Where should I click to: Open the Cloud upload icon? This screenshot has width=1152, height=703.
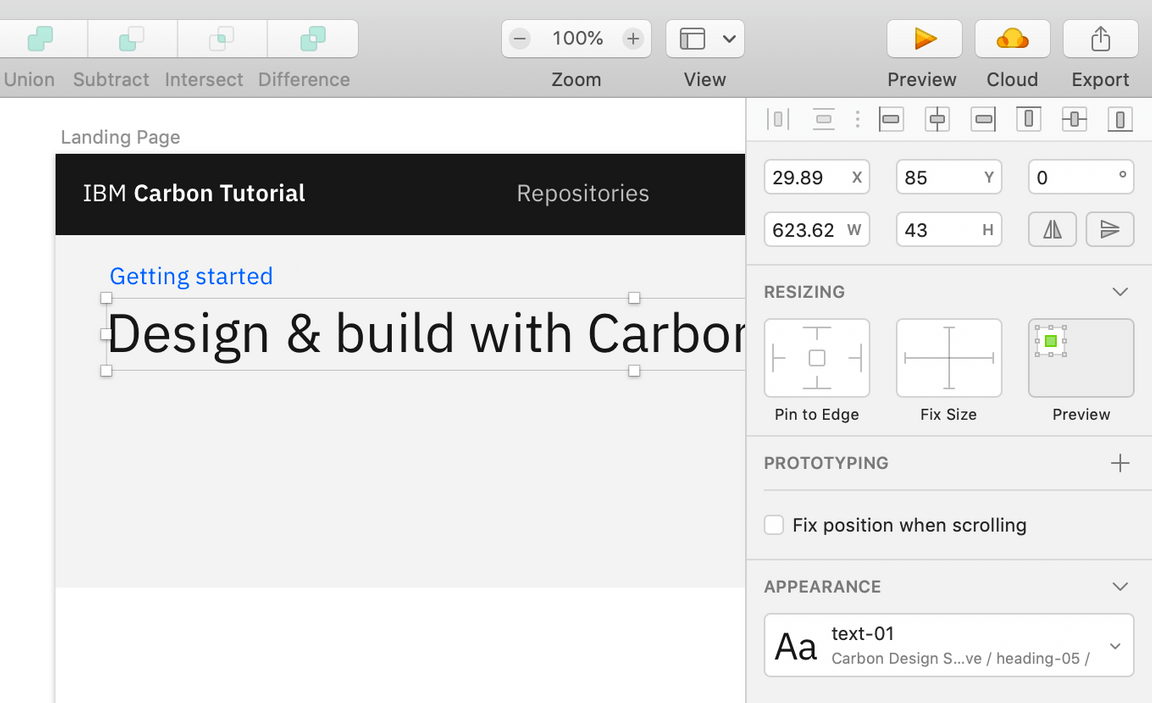[x=1012, y=39]
